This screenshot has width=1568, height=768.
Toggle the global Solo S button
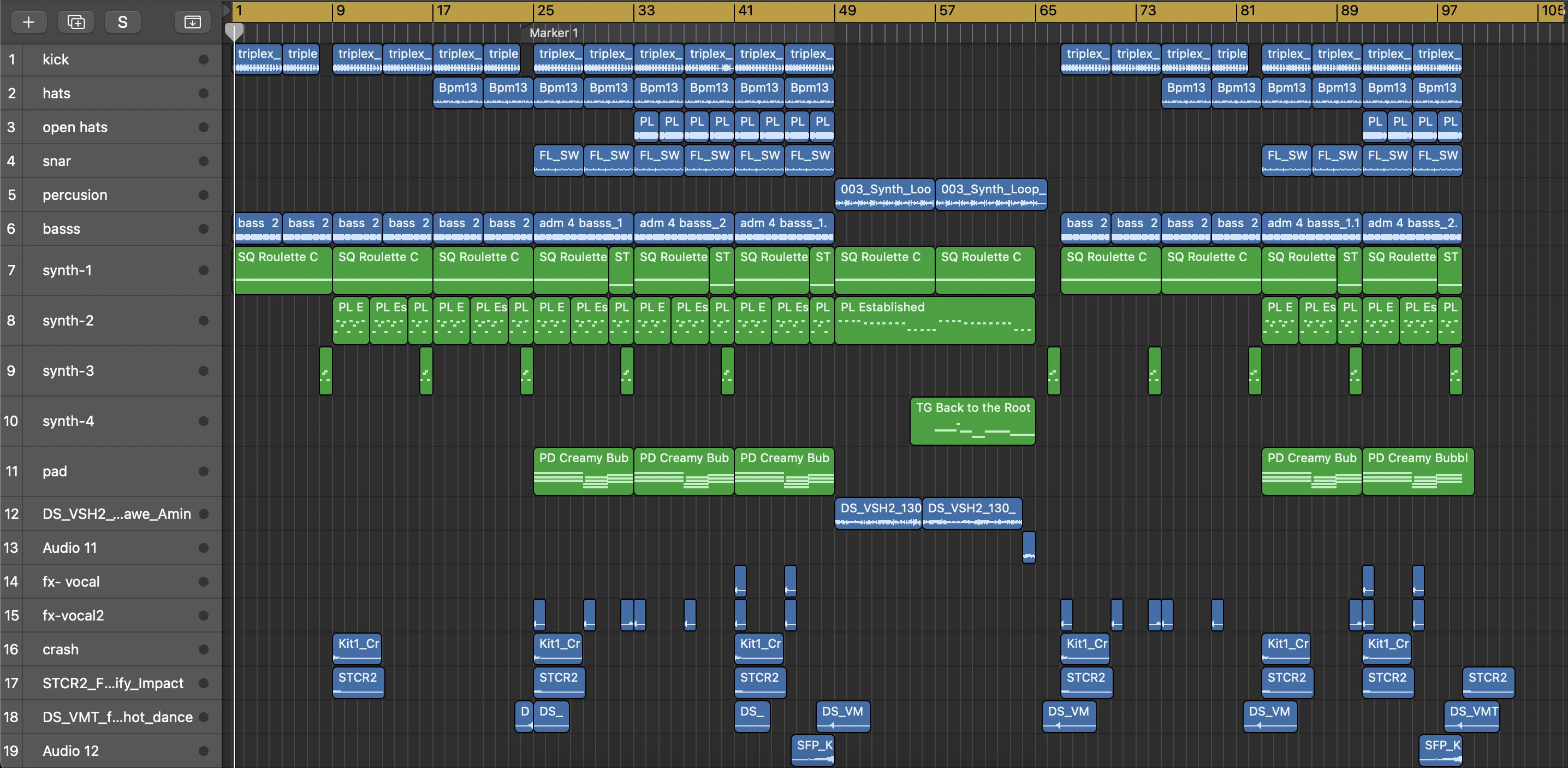[x=122, y=22]
